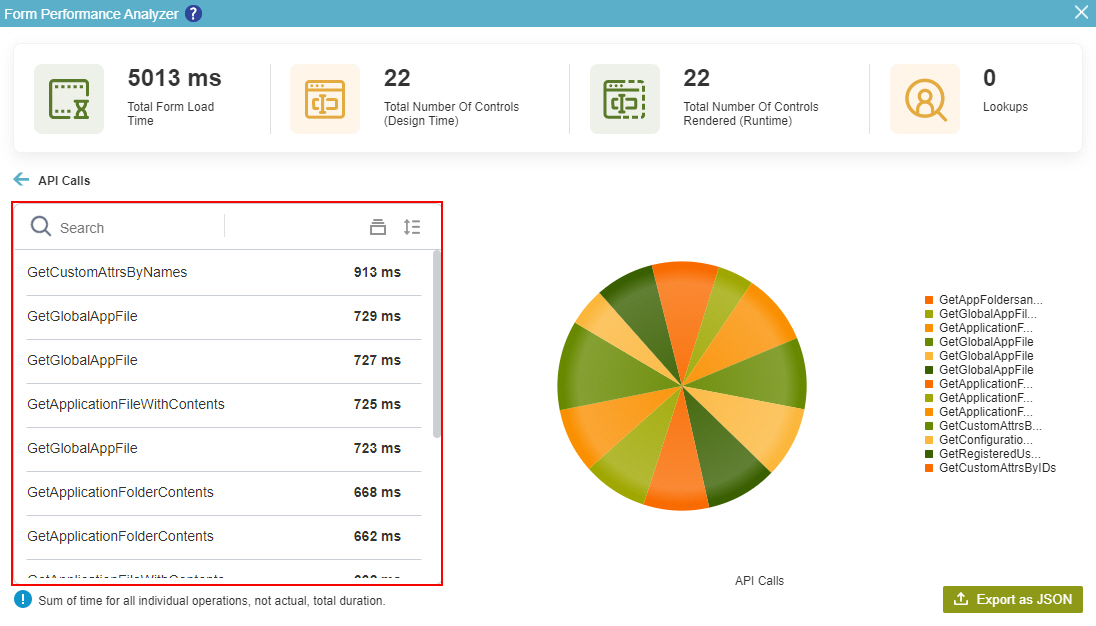This screenshot has width=1096, height=626.
Task: Click the GetCustomAttrsByIDs legend swatch
Action: [929, 467]
